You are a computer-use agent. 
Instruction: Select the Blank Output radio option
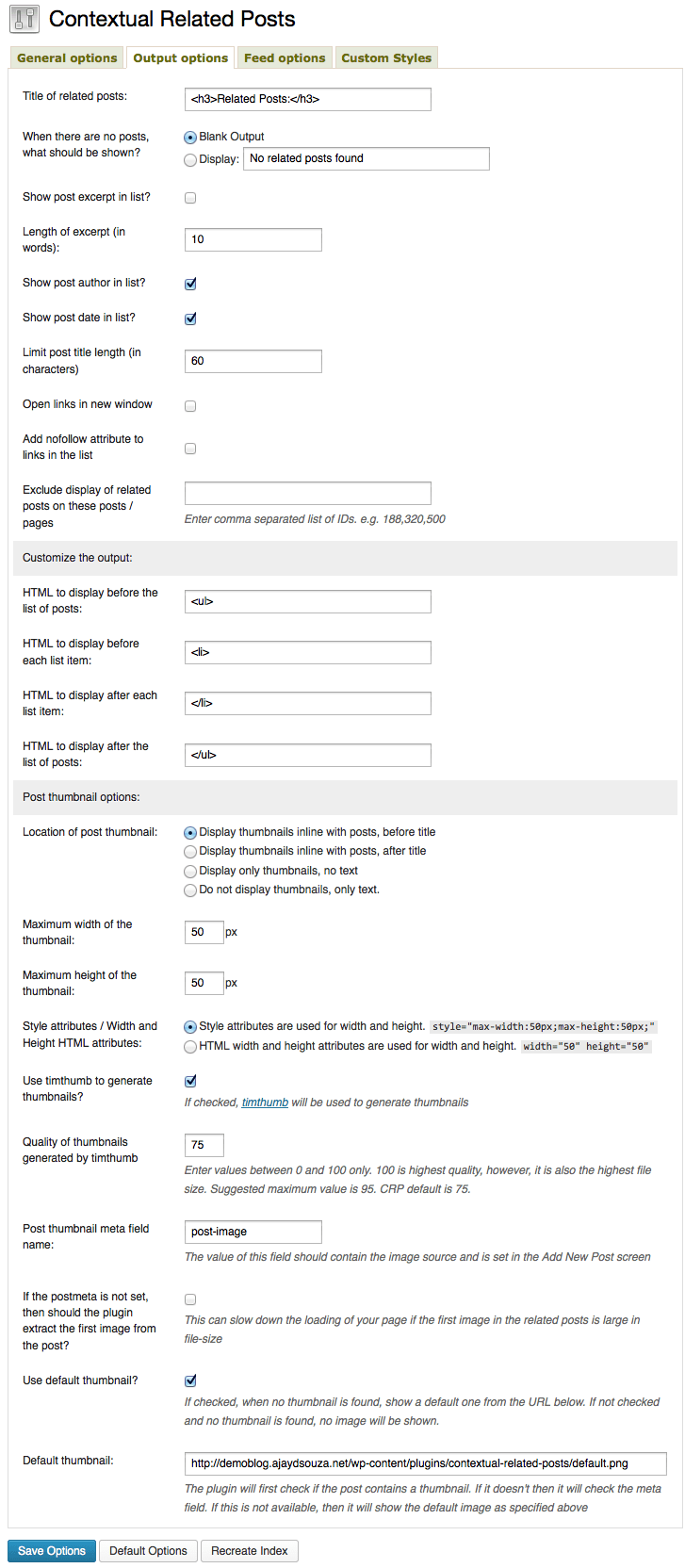(190, 138)
